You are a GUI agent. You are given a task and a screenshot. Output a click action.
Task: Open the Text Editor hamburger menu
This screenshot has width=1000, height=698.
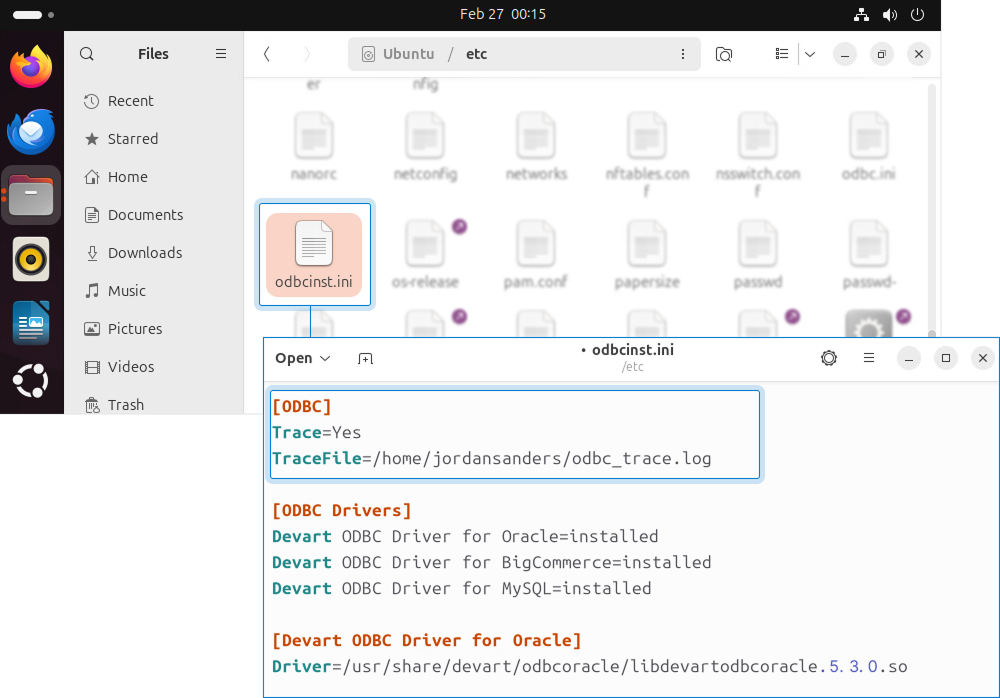point(868,357)
